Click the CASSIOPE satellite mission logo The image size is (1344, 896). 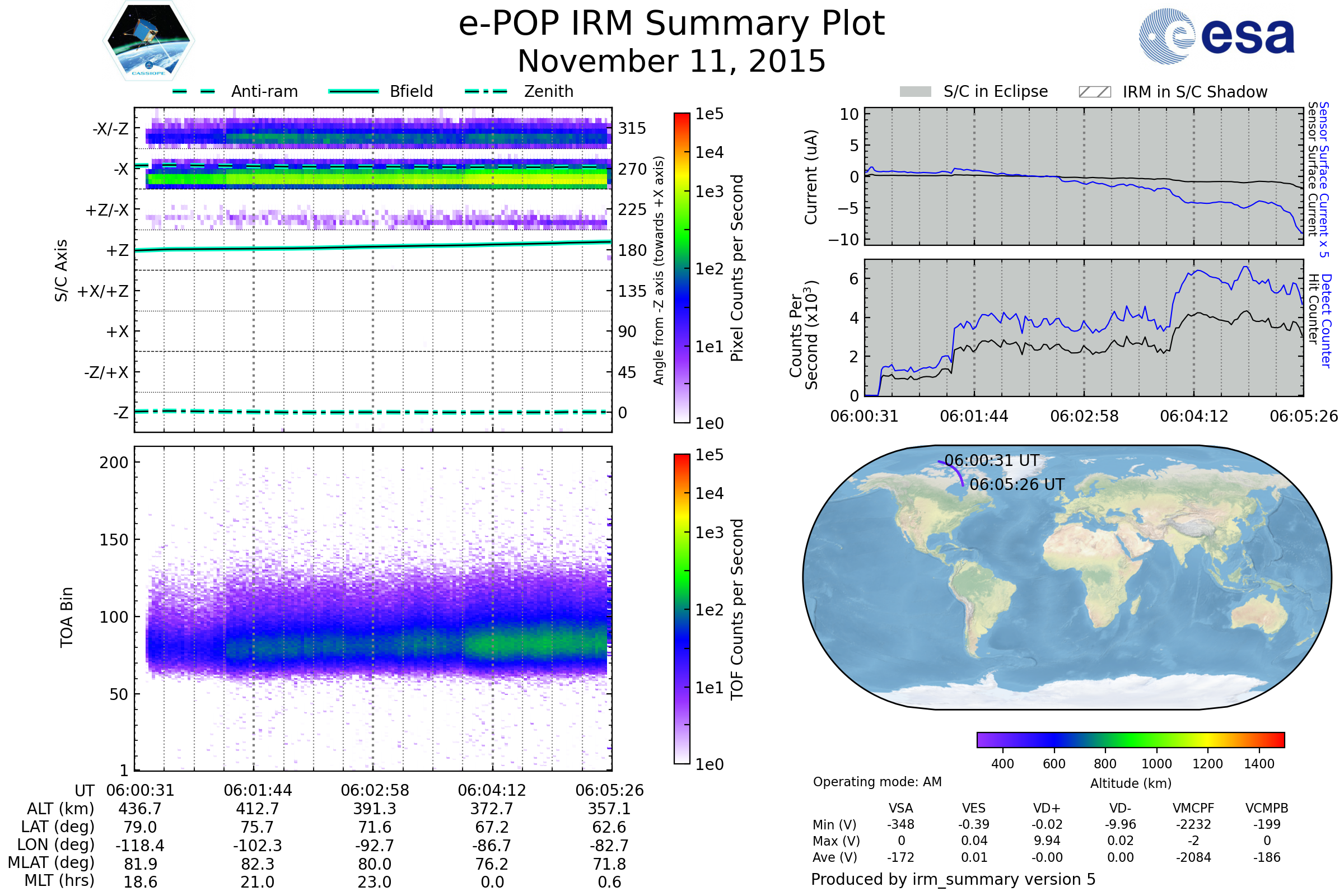[148, 41]
